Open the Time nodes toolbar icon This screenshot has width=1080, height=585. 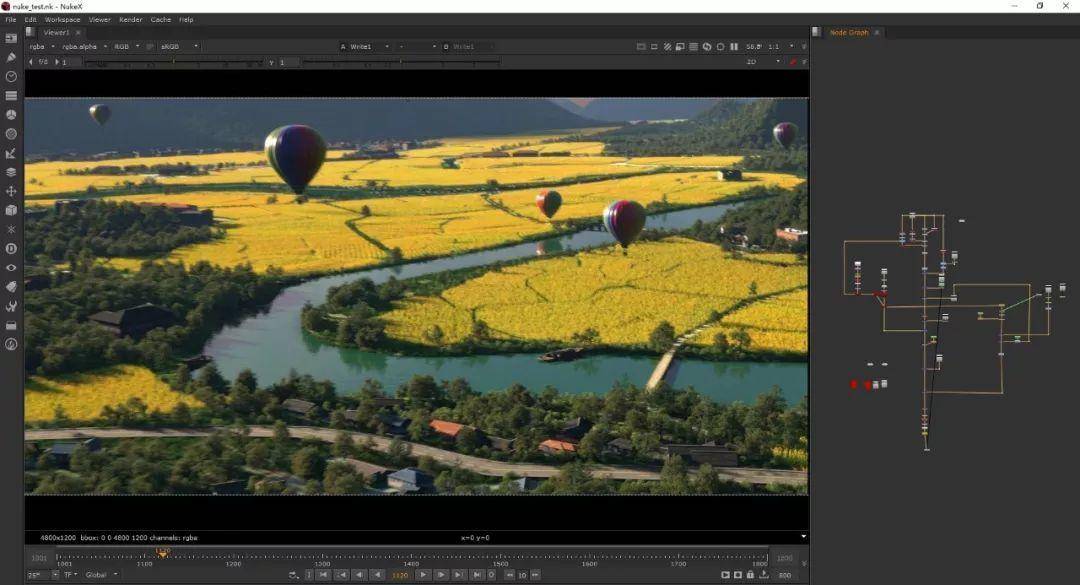pos(11,76)
